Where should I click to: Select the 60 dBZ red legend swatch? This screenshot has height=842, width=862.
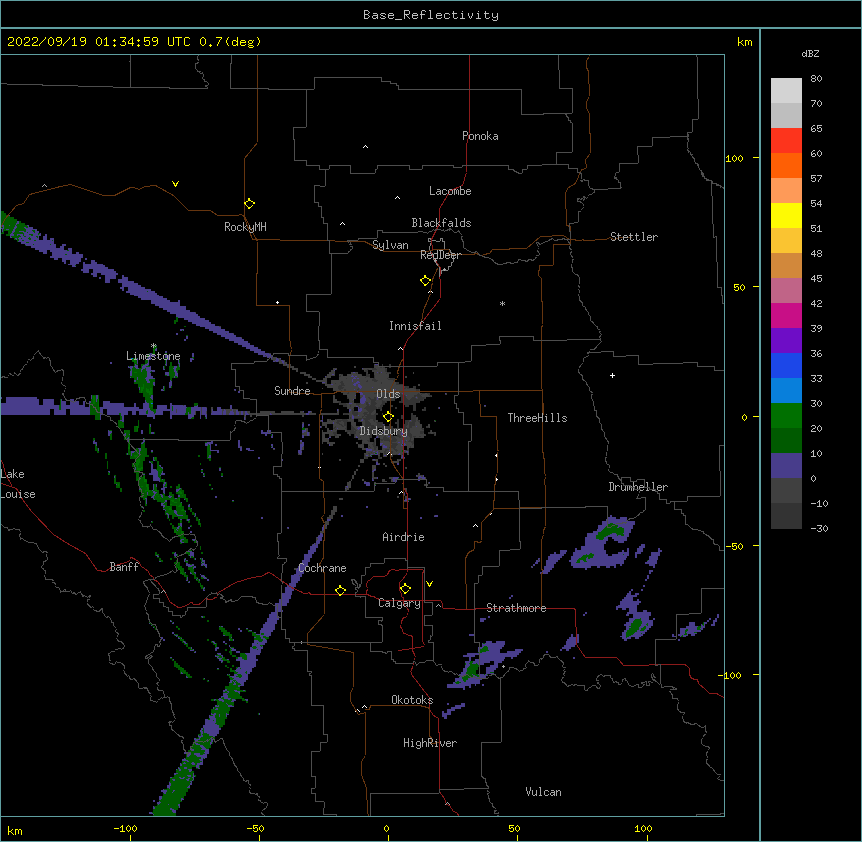click(786, 141)
